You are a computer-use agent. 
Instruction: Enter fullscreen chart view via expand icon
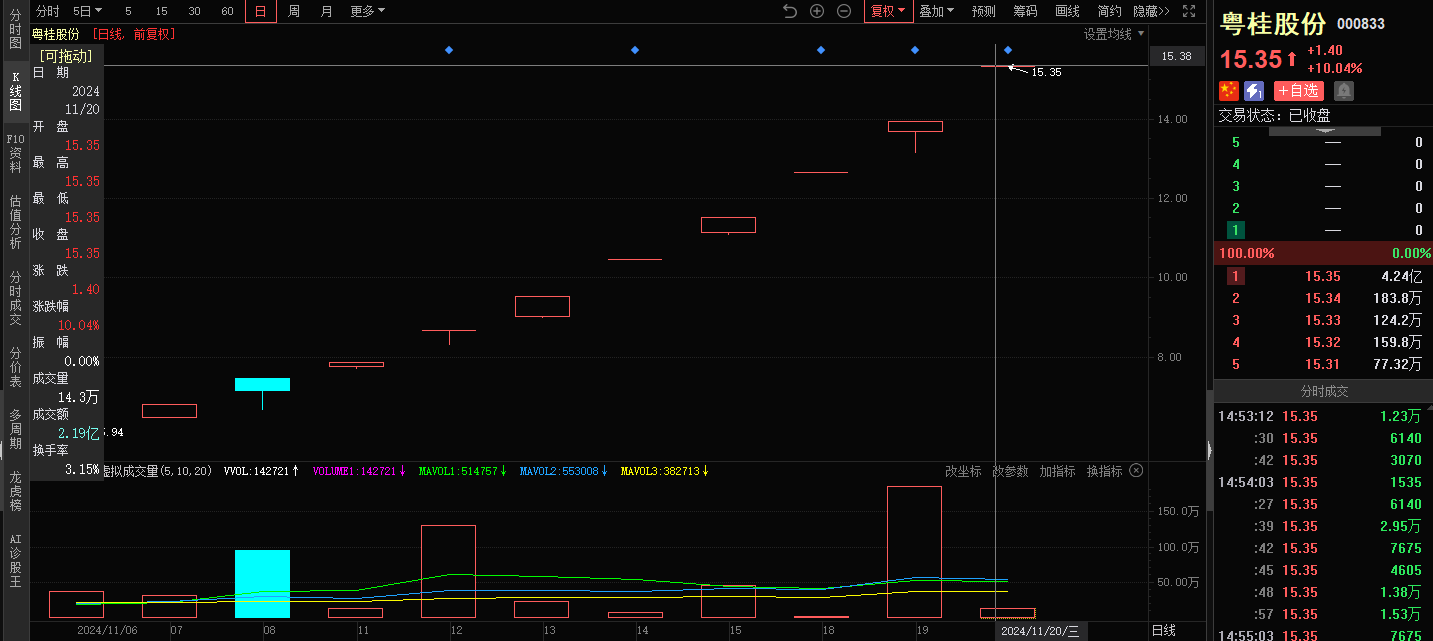coord(1189,11)
